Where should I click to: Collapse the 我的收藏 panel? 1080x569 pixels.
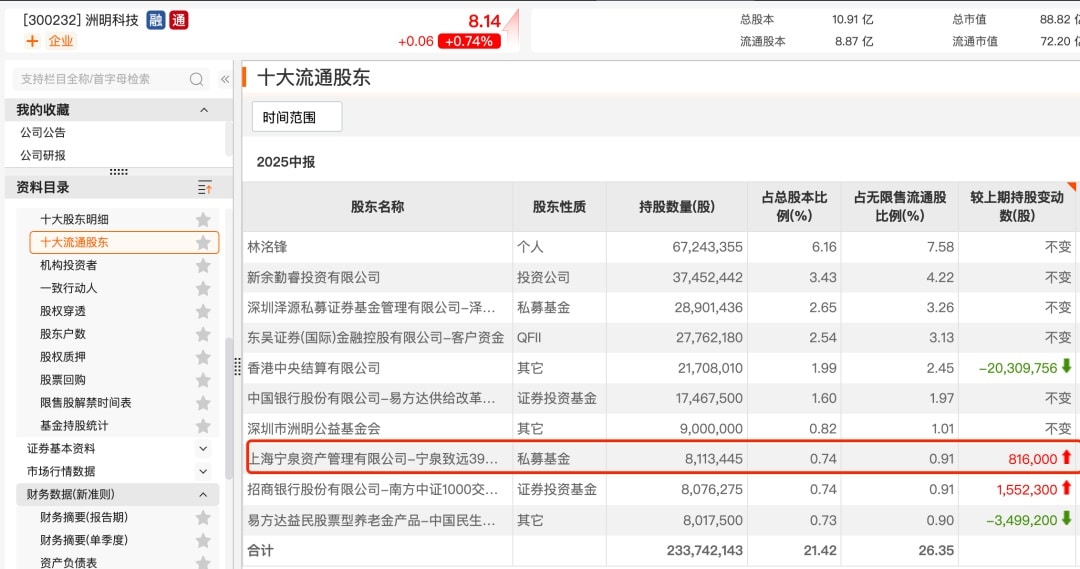(x=204, y=110)
